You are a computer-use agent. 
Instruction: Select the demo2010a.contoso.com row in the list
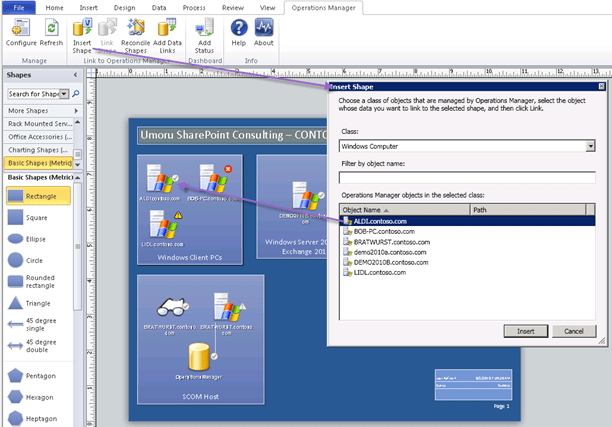pyautogui.click(x=467, y=252)
